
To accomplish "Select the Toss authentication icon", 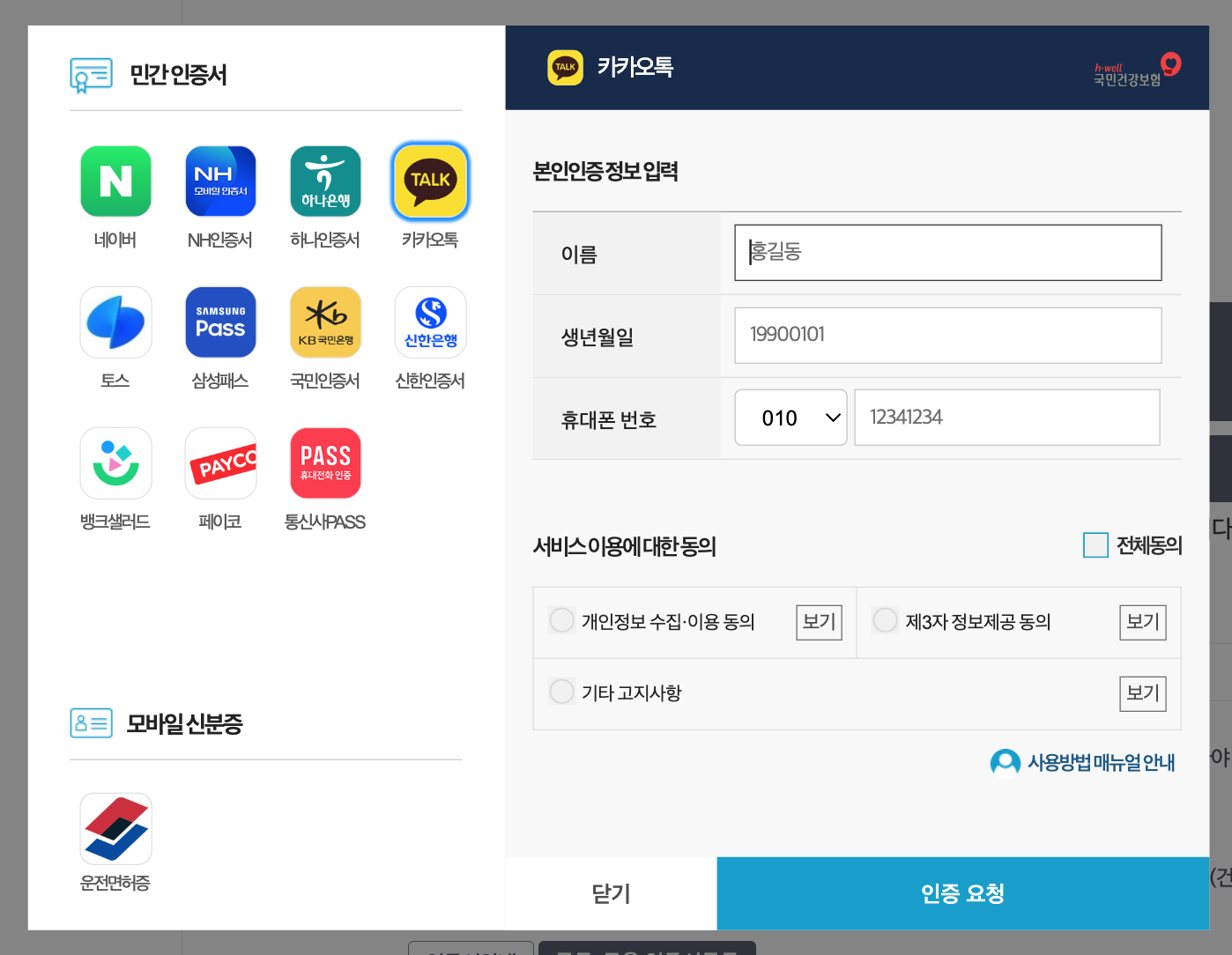I will pos(115,322).
